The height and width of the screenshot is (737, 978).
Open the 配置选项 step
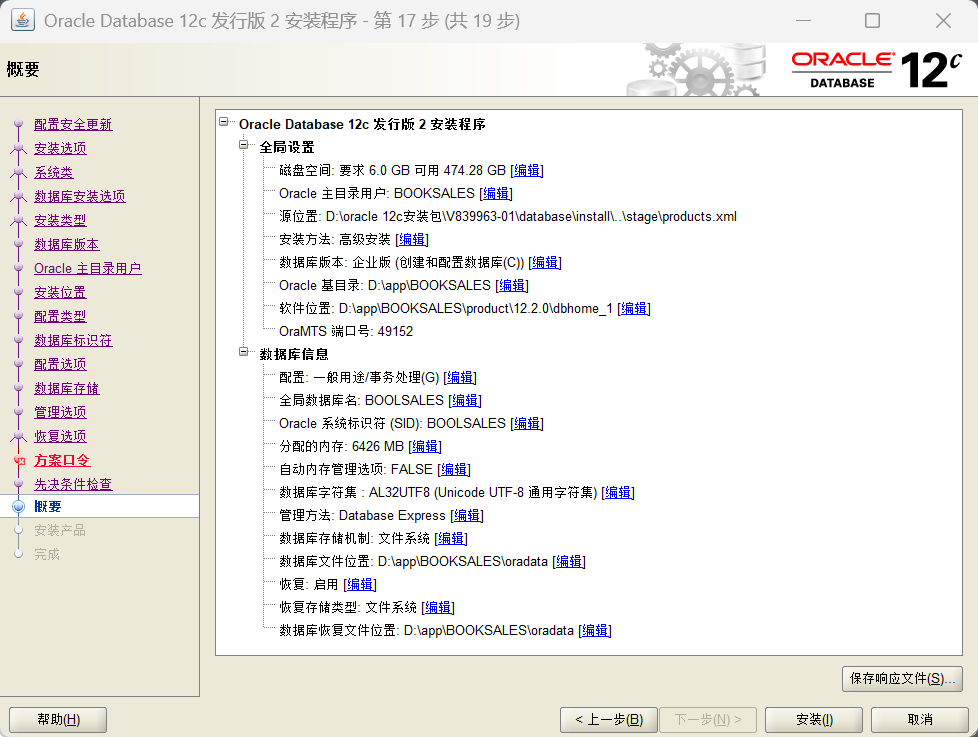(60, 364)
